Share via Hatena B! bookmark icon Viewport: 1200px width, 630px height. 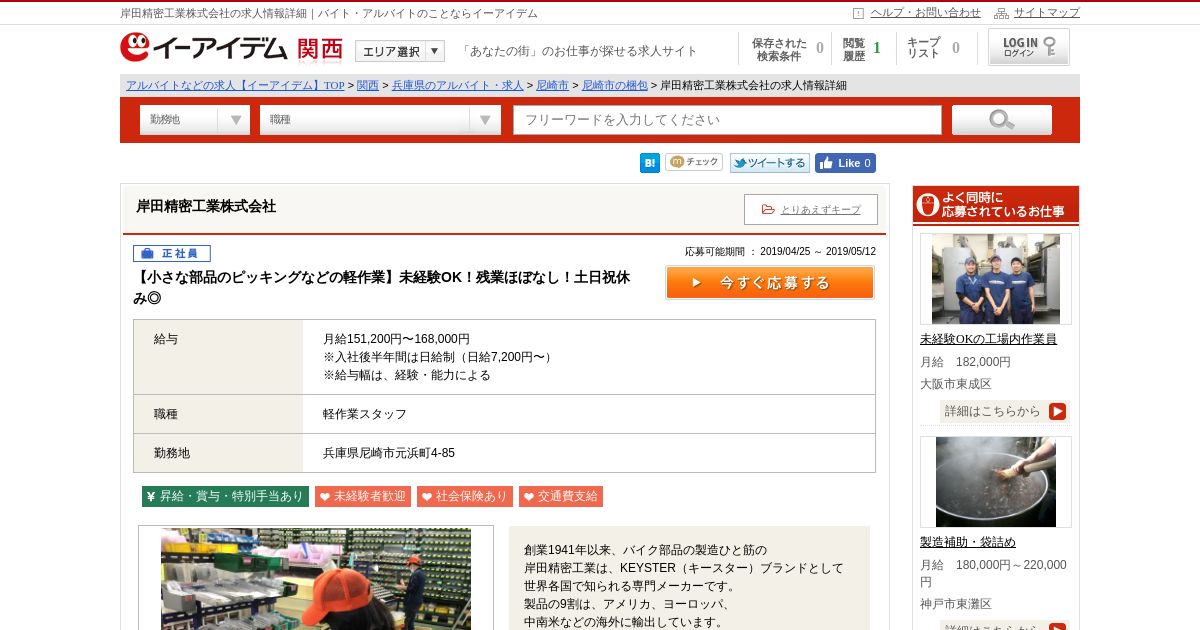click(650, 163)
